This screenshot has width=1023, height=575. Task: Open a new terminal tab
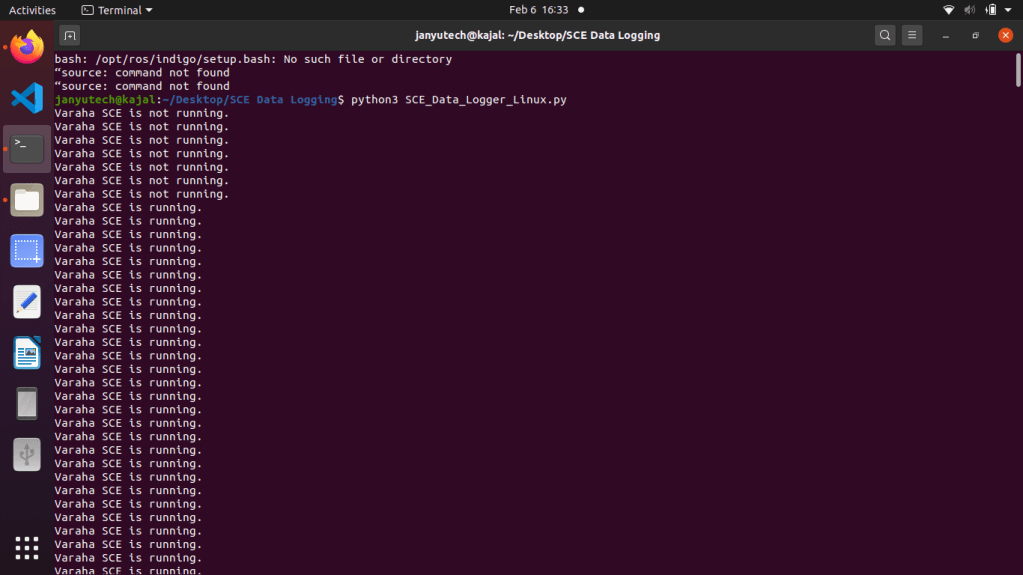pos(69,35)
